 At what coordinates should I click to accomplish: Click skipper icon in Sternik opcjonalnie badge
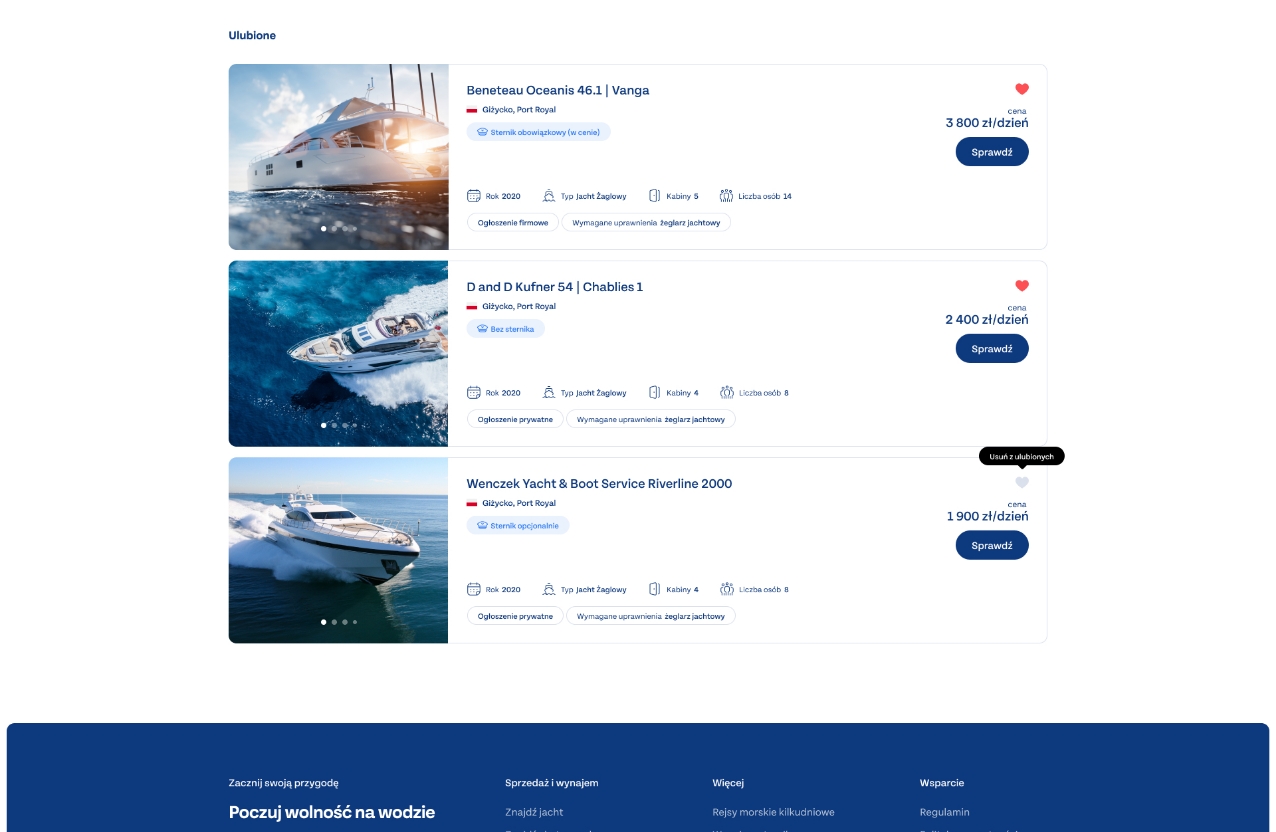click(482, 525)
